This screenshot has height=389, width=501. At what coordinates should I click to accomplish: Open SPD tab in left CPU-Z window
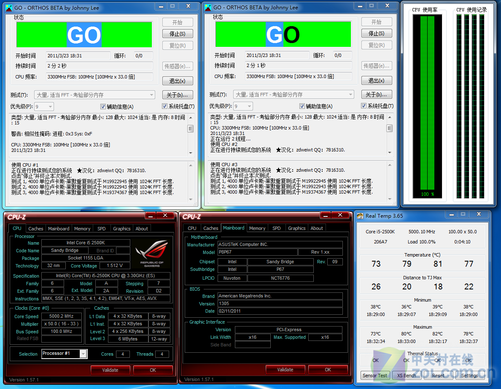tap(102, 229)
